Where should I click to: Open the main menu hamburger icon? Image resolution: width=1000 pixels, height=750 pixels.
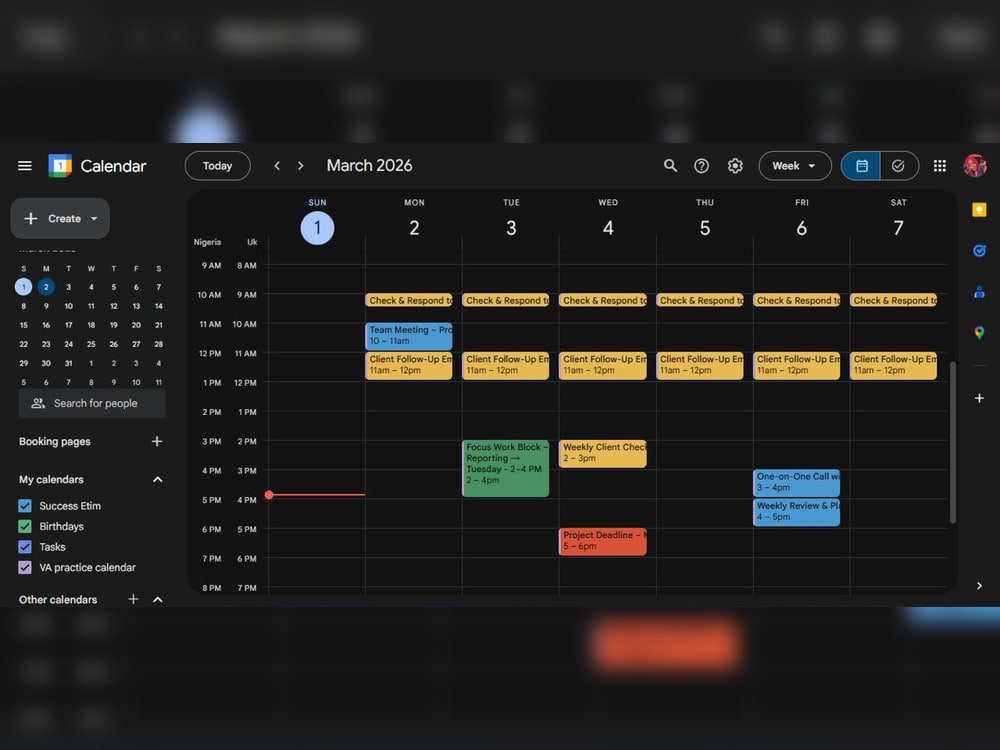point(25,166)
